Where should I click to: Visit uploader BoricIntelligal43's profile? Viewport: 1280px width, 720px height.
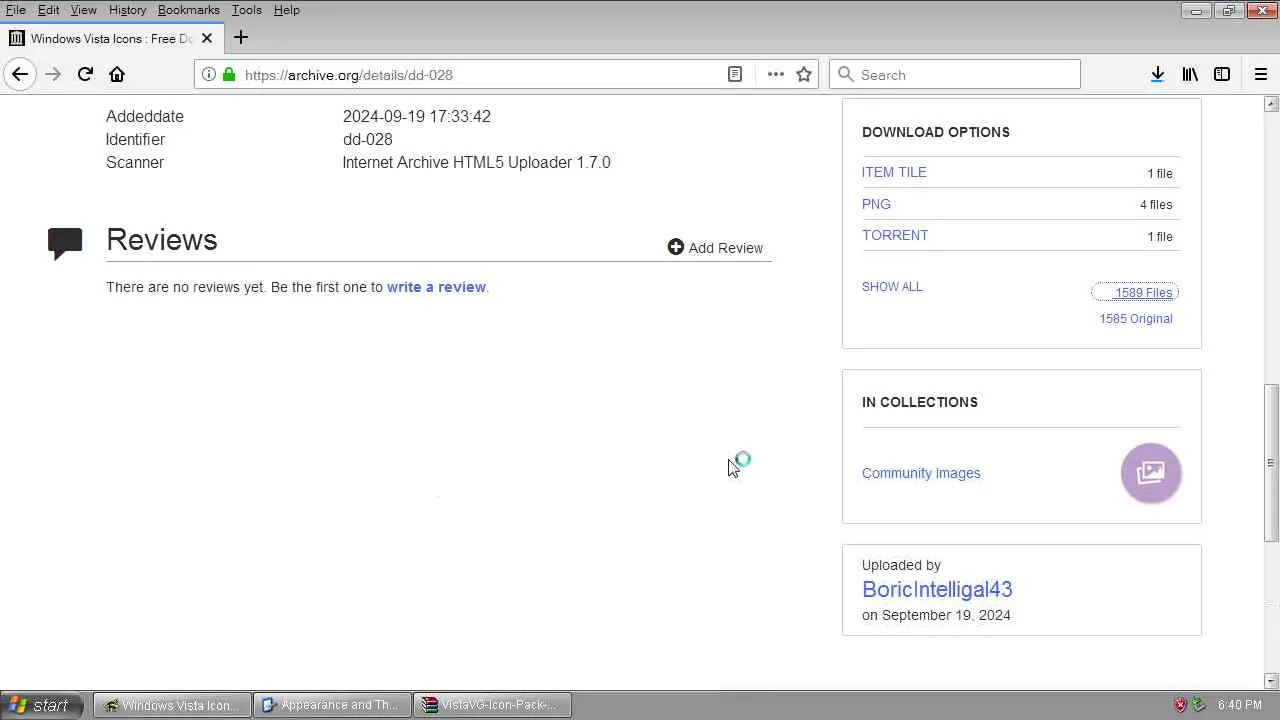click(937, 589)
